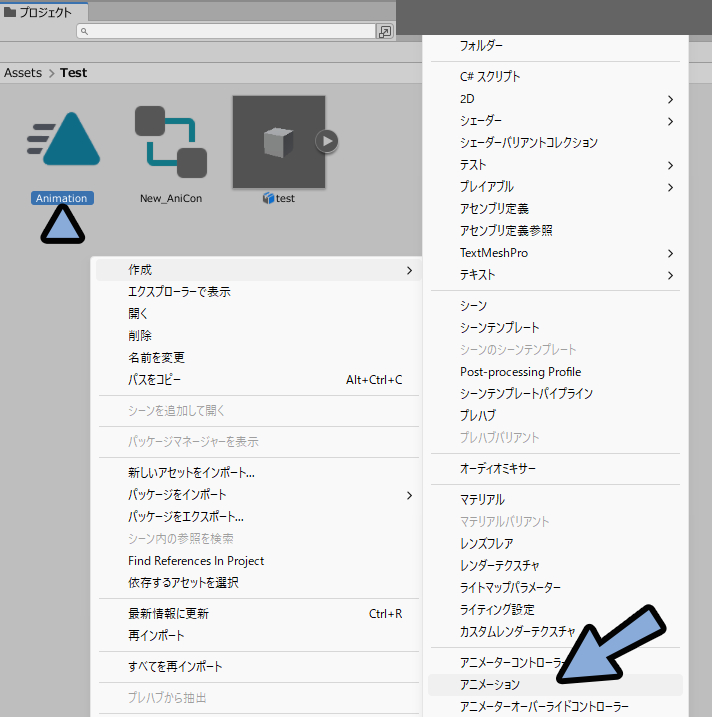This screenshot has width=712, height=717.
Task: Create a Post-processing Profile
Action: coord(555,372)
